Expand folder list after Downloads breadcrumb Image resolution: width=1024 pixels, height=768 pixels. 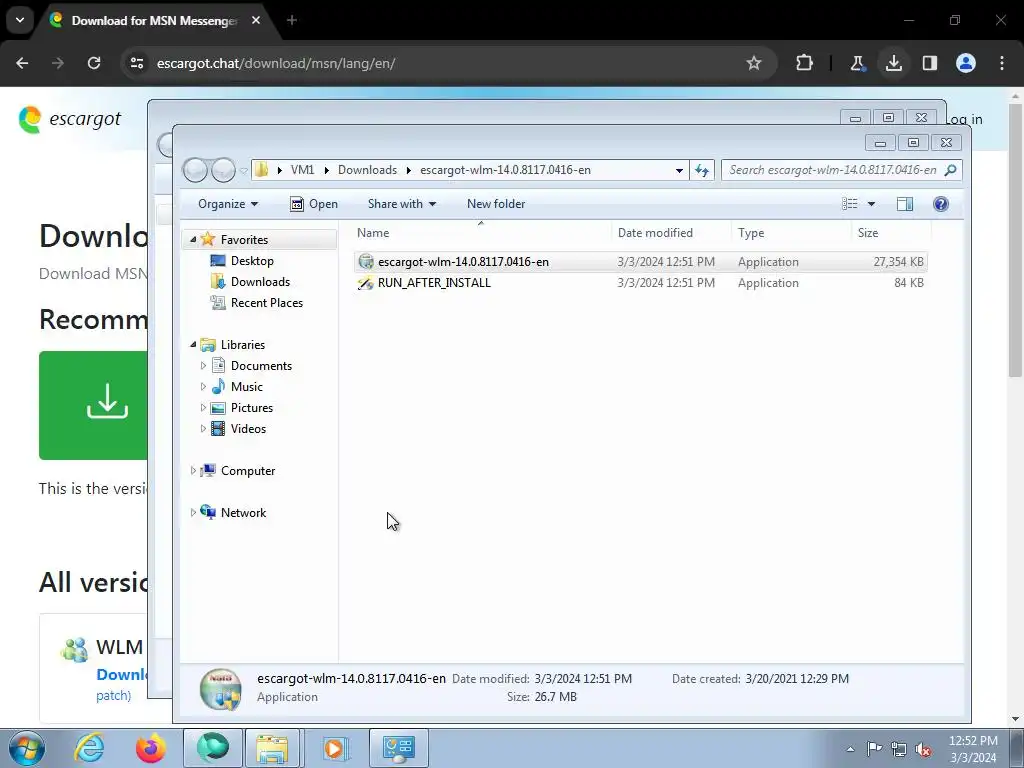[409, 170]
